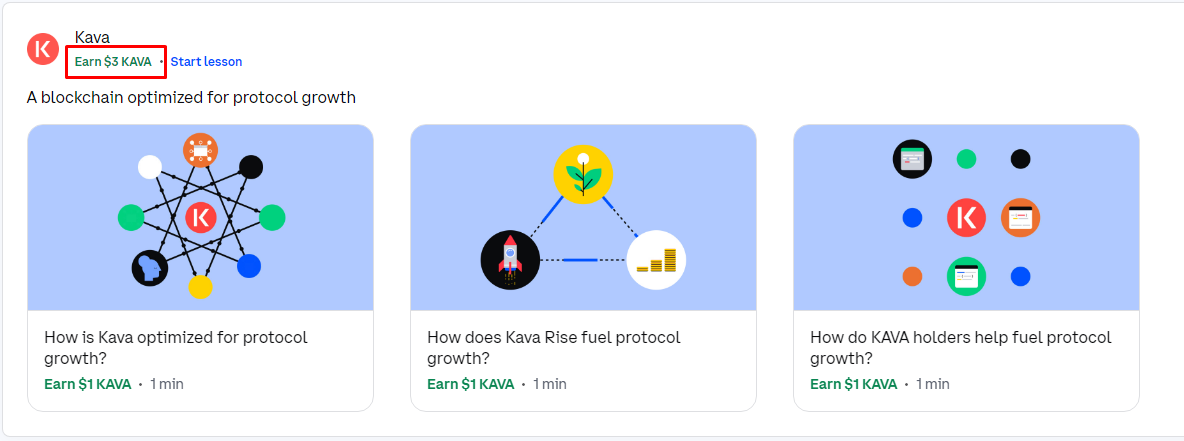Screen dimensions: 1184x441
Task: Open the Start lesson link
Action: pyautogui.click(x=206, y=62)
